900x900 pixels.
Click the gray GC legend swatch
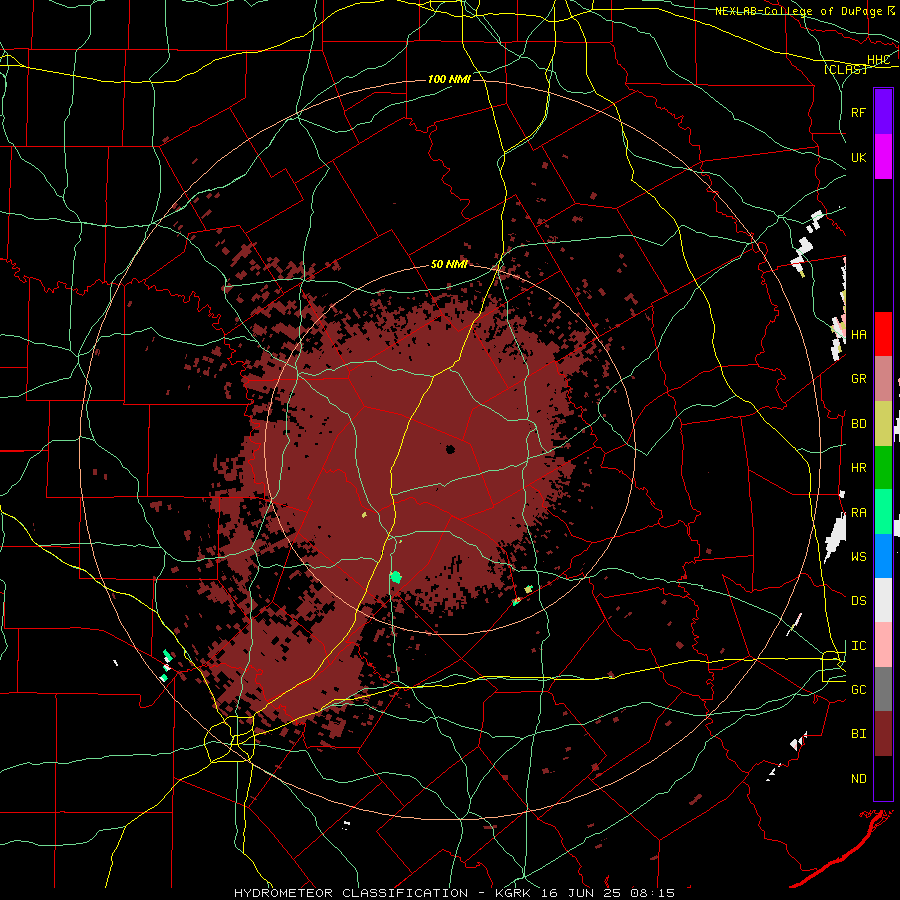[x=883, y=689]
